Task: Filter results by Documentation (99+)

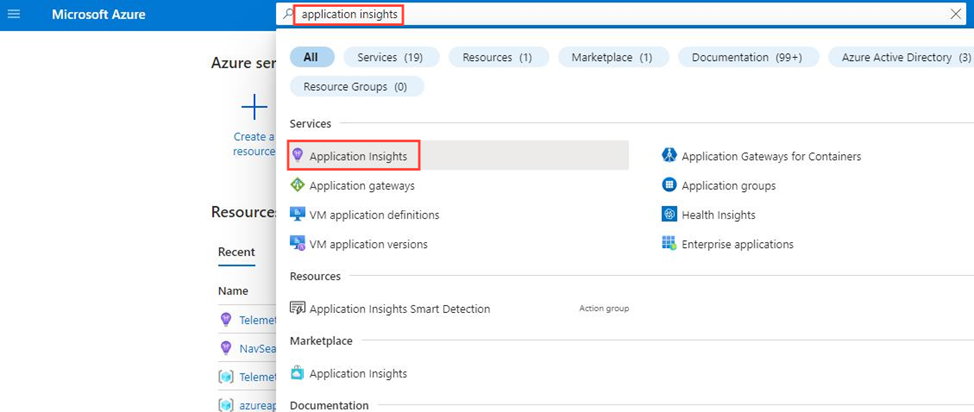Action: (747, 57)
